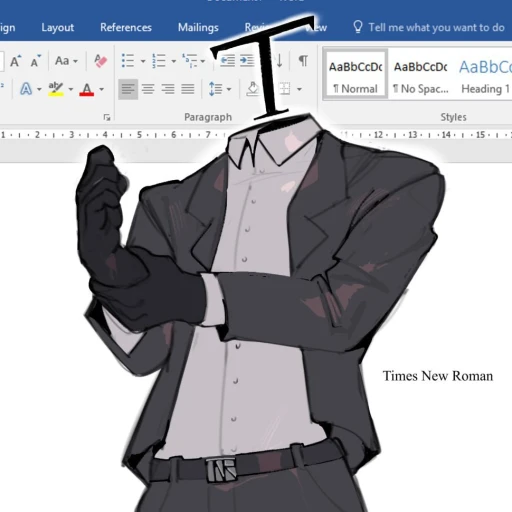512x512 pixels.
Task: Click the Tell me lightbulb icon
Action: coord(358,27)
